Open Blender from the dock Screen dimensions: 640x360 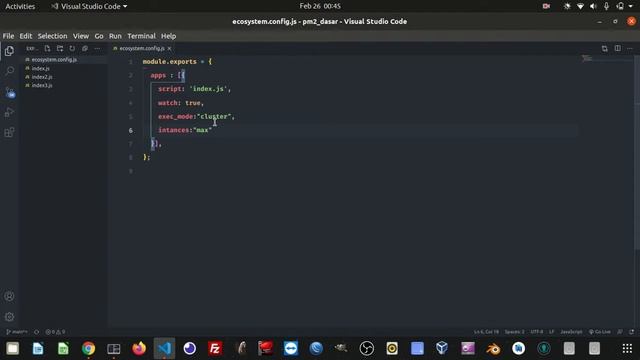point(493,348)
